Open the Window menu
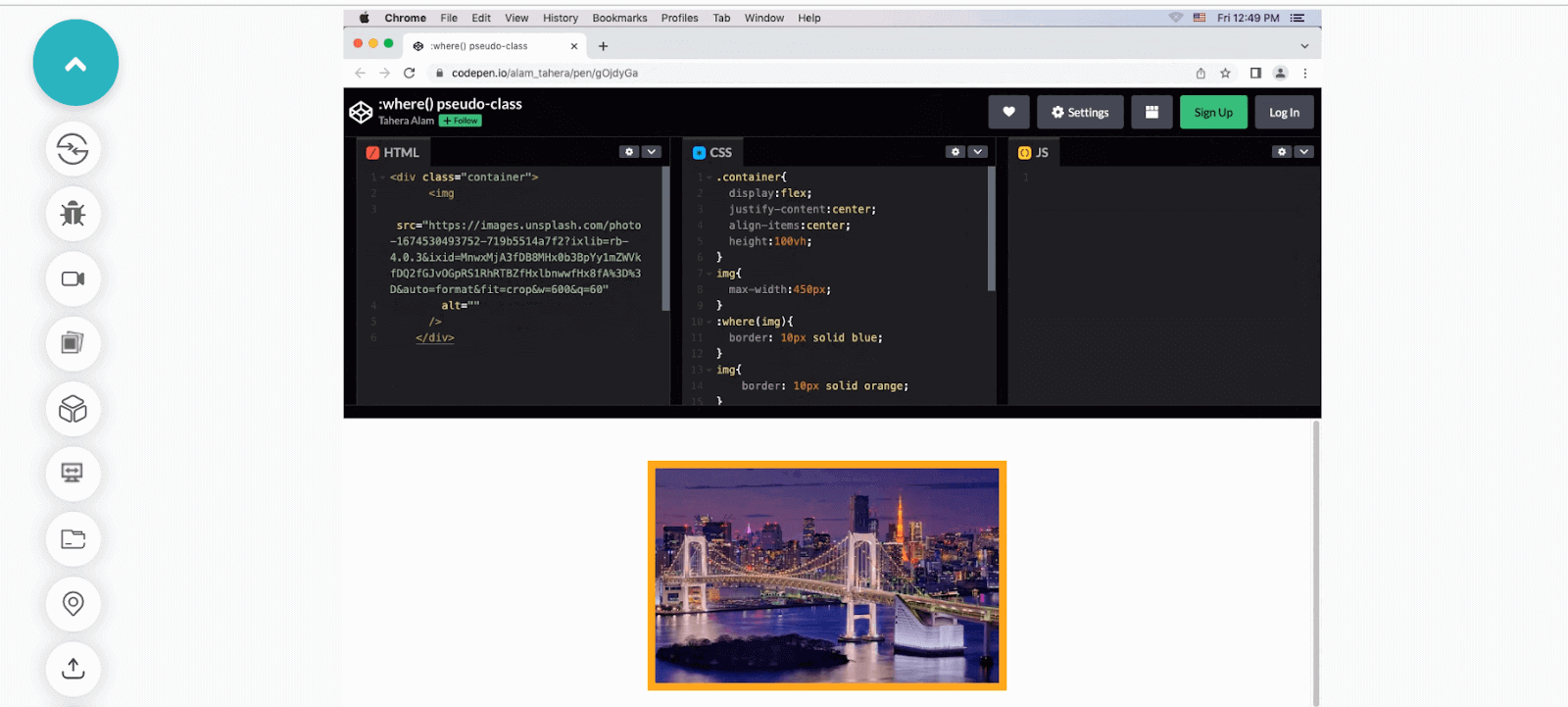This screenshot has height=707, width=1568. (x=764, y=18)
